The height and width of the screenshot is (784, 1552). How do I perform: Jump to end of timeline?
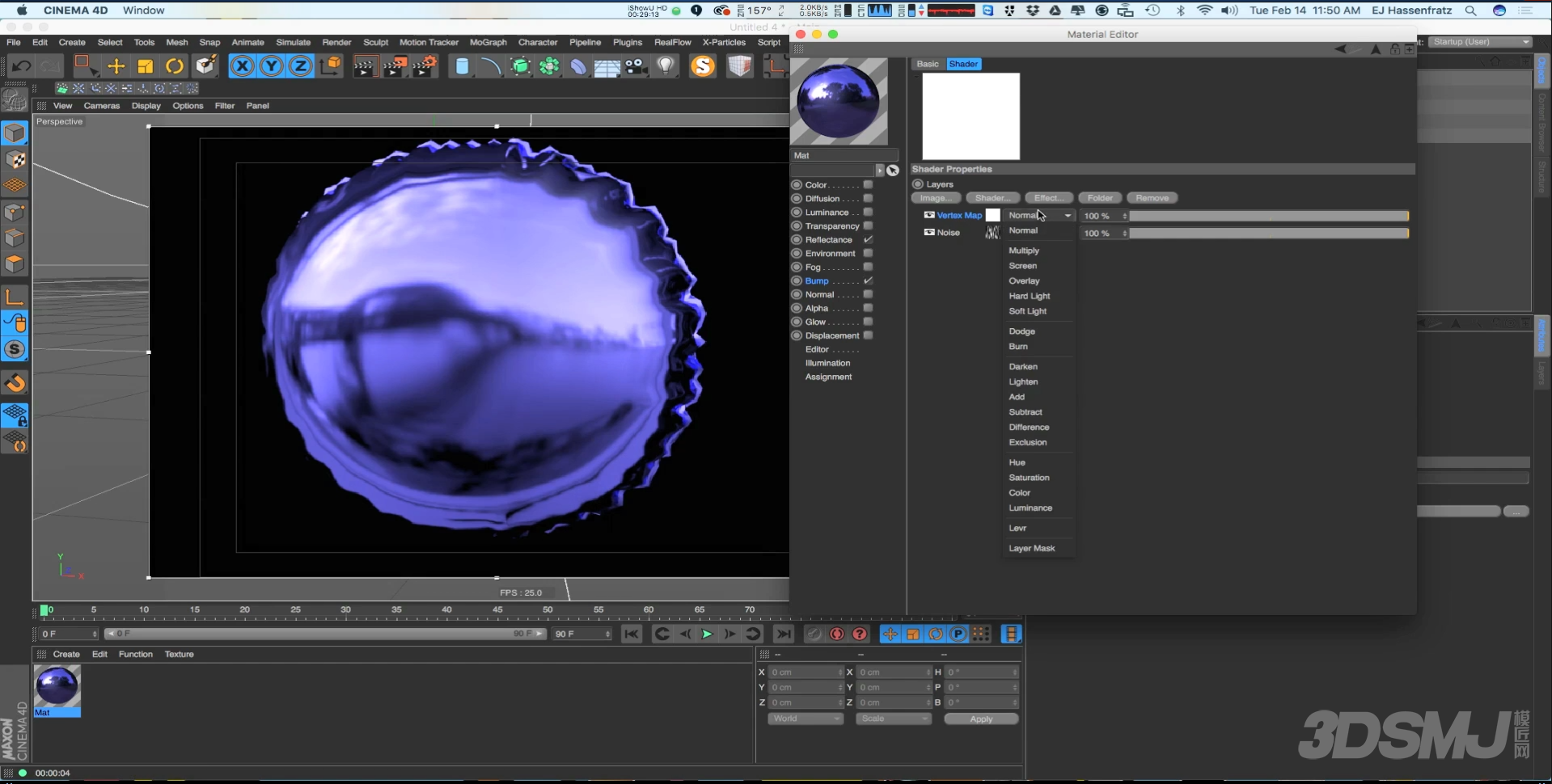(x=783, y=634)
